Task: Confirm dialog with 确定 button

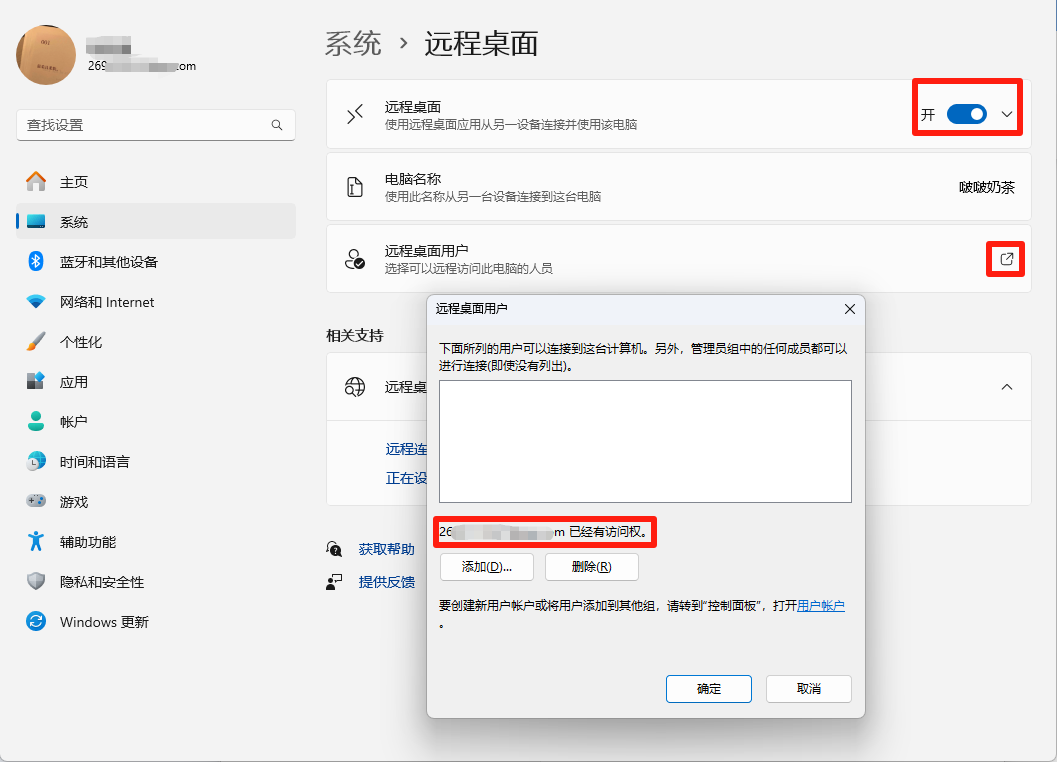Action: [708, 688]
